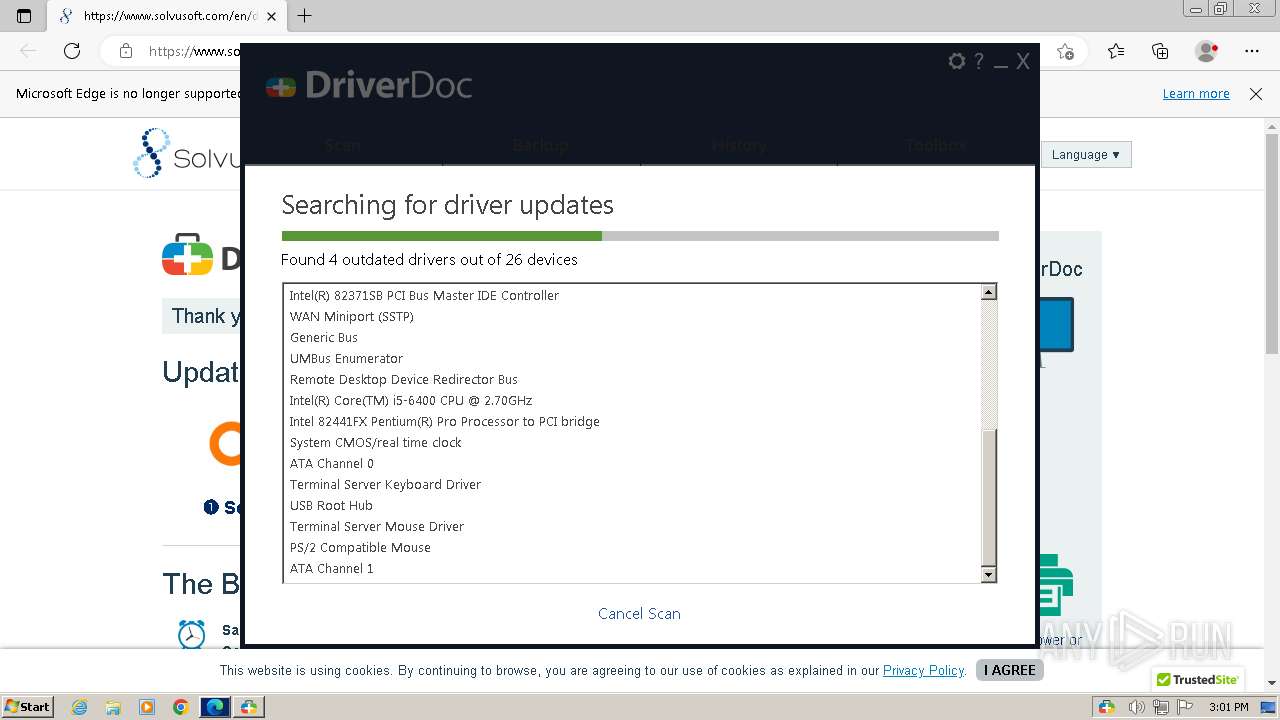Click the Solvusoft logo on webpage

[186, 153]
